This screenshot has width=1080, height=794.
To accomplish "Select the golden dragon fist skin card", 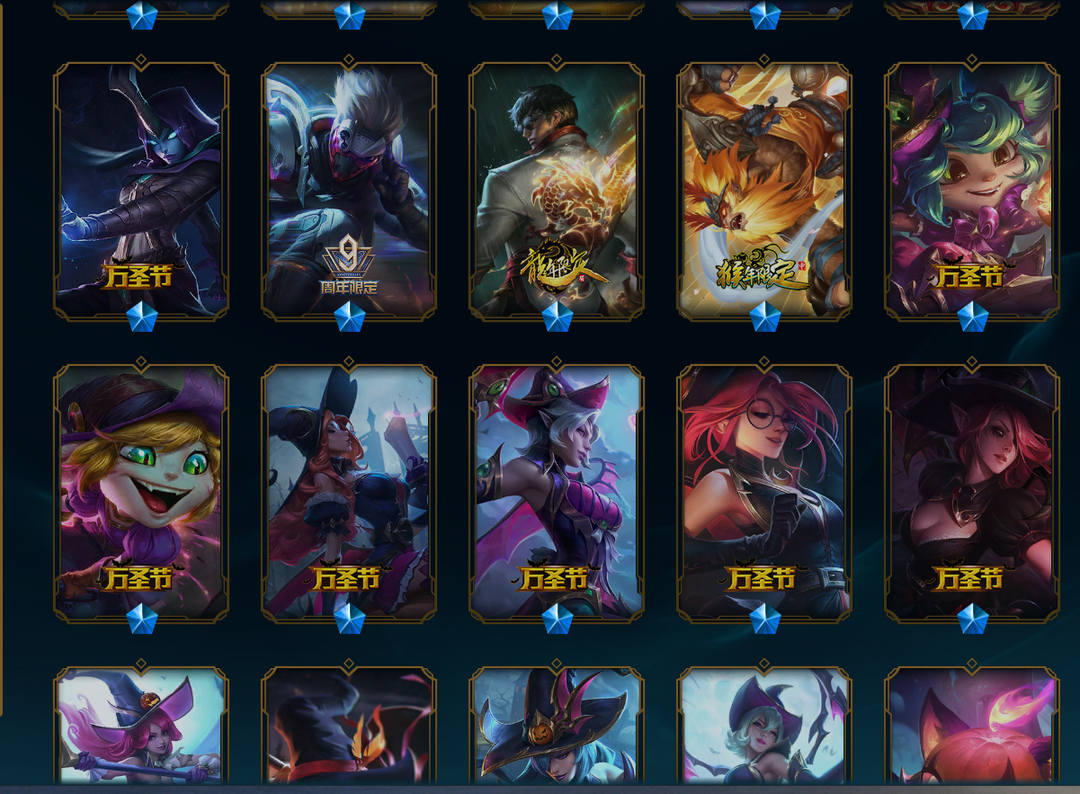I will point(557,190).
